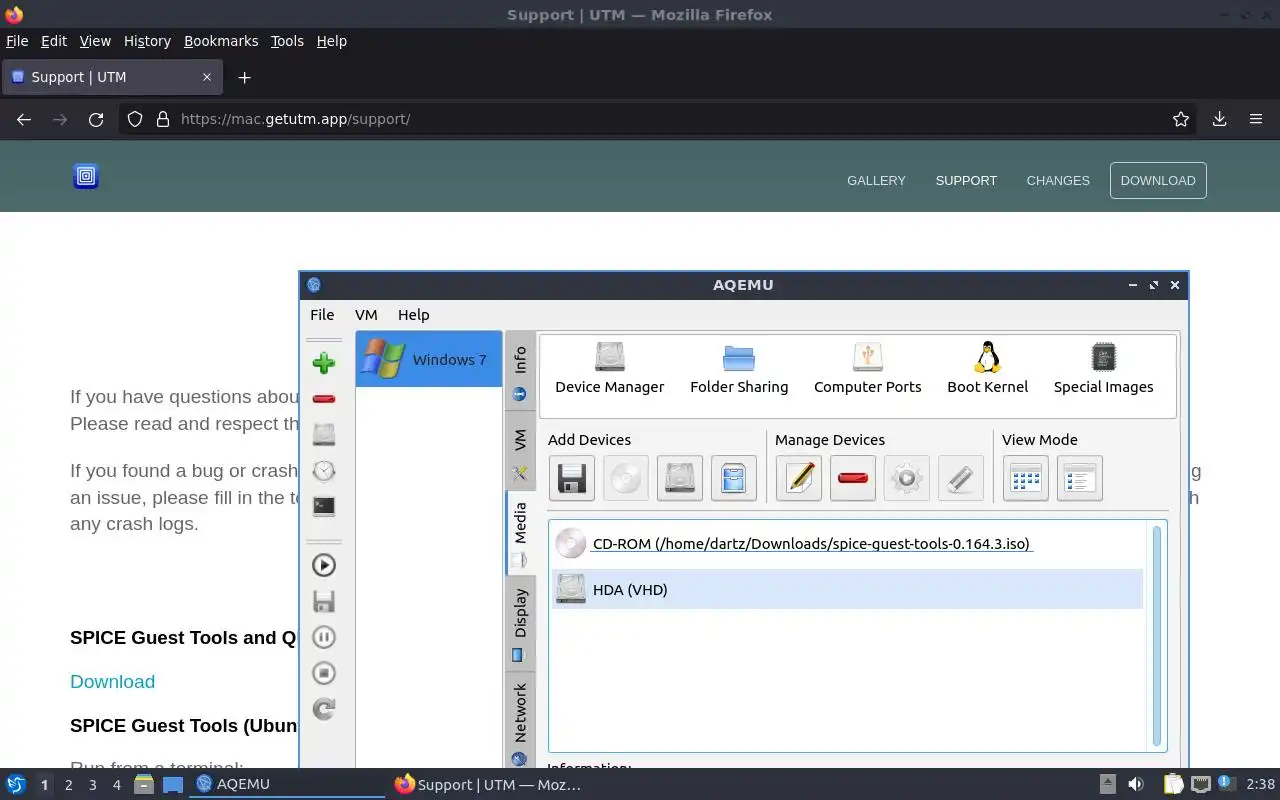1280x800 pixels.
Task: Switch to the Info tab
Action: [520, 371]
